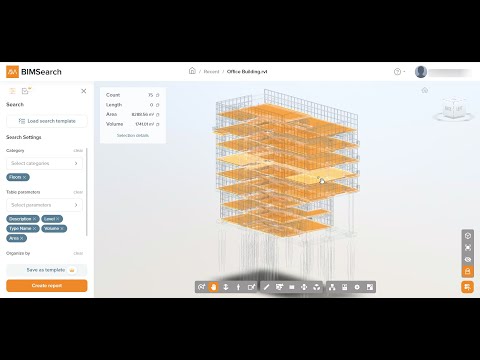Clear the Organize by setting

tap(78, 253)
